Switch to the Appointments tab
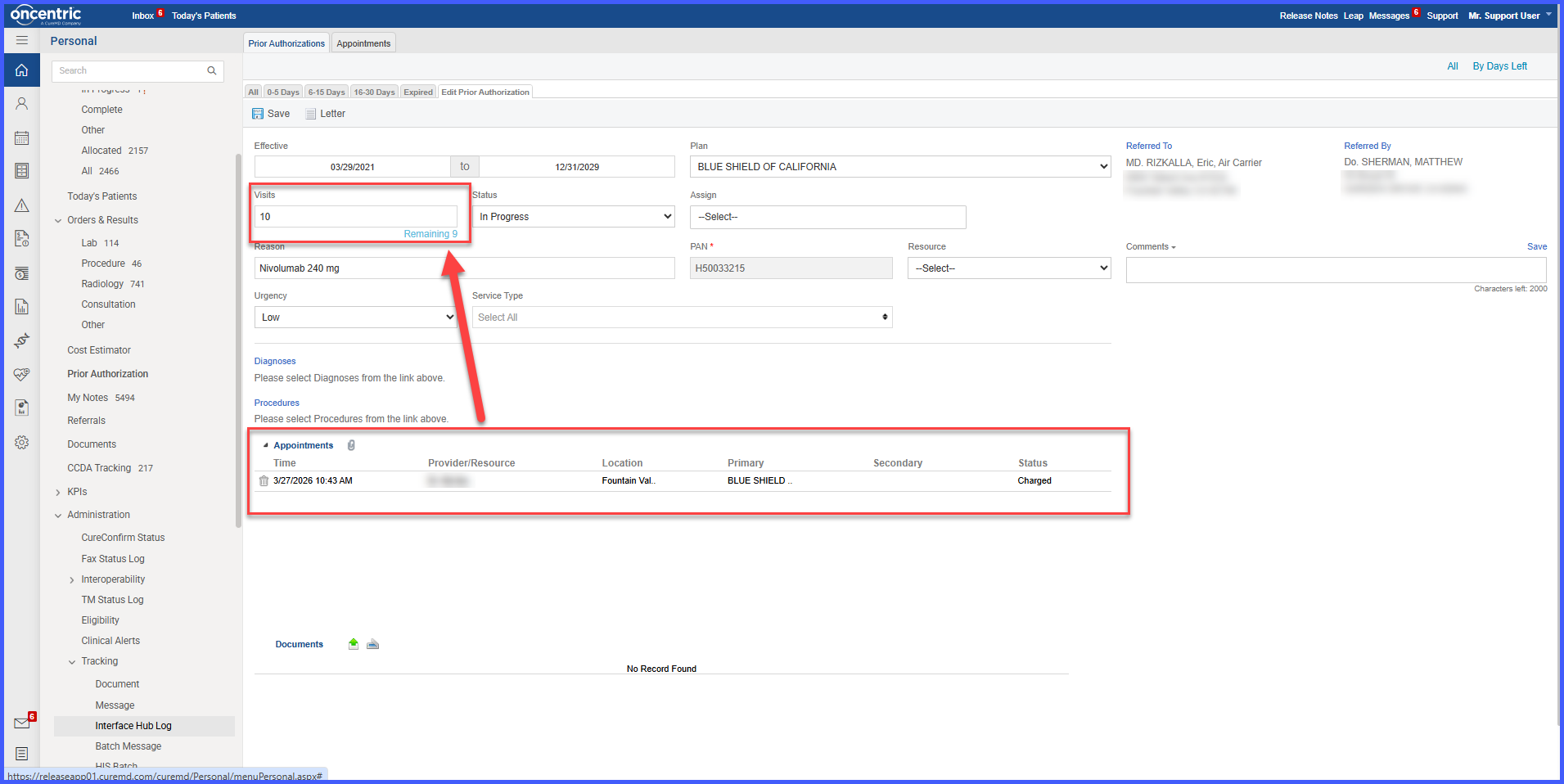Viewport: 1564px width, 784px height. click(363, 43)
